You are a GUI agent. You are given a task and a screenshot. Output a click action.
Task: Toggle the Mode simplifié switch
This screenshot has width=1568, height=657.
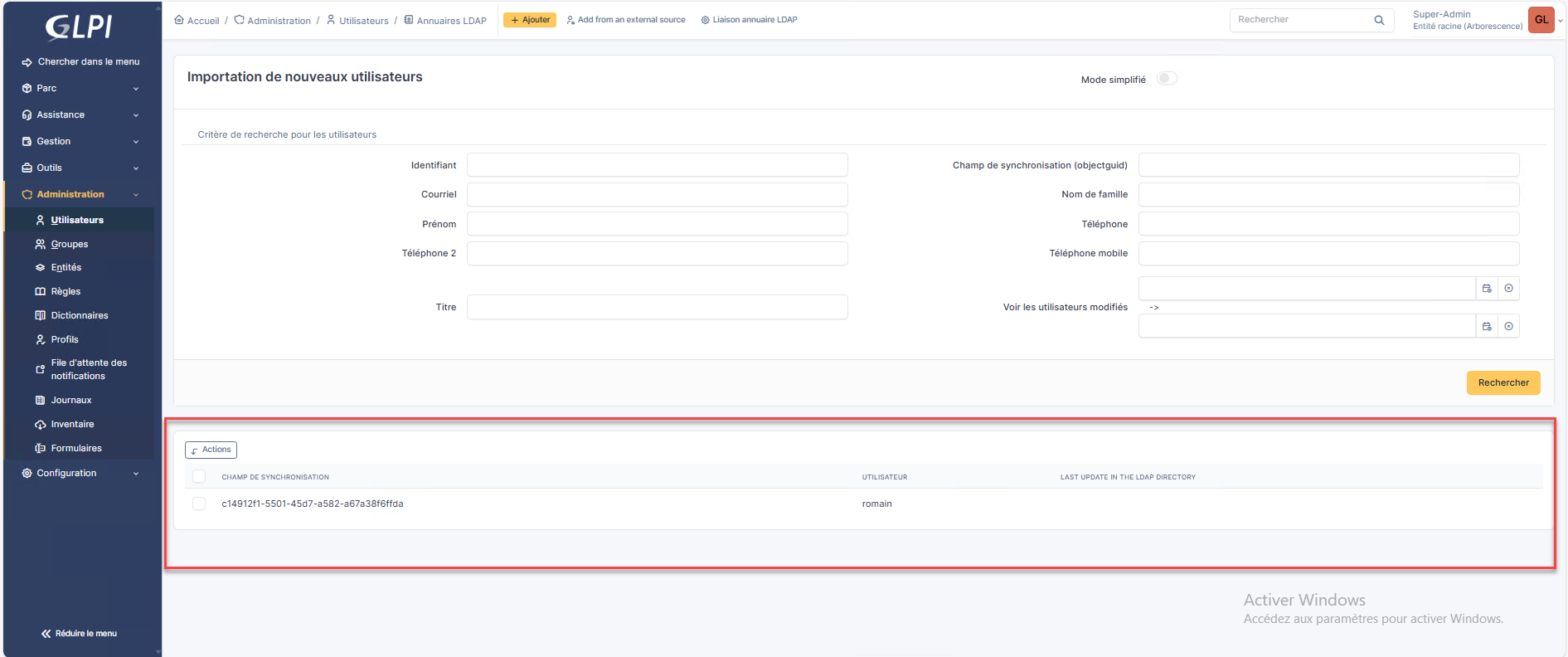(1167, 79)
